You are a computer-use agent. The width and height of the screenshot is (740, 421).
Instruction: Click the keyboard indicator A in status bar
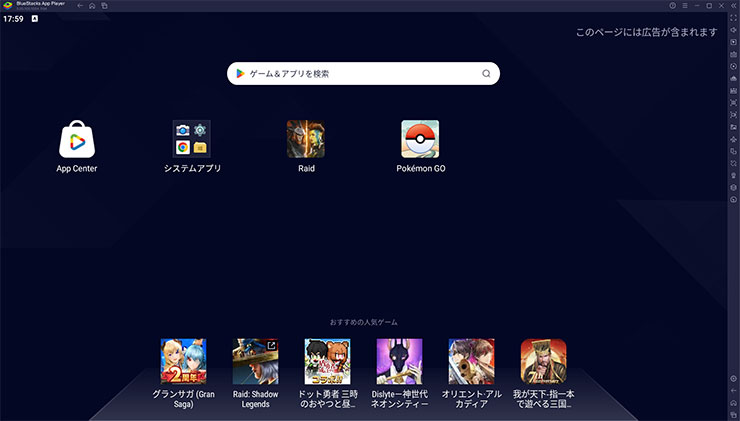(x=34, y=19)
